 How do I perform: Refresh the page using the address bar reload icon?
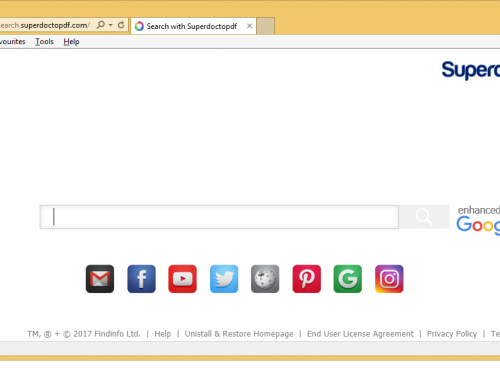coord(121,25)
